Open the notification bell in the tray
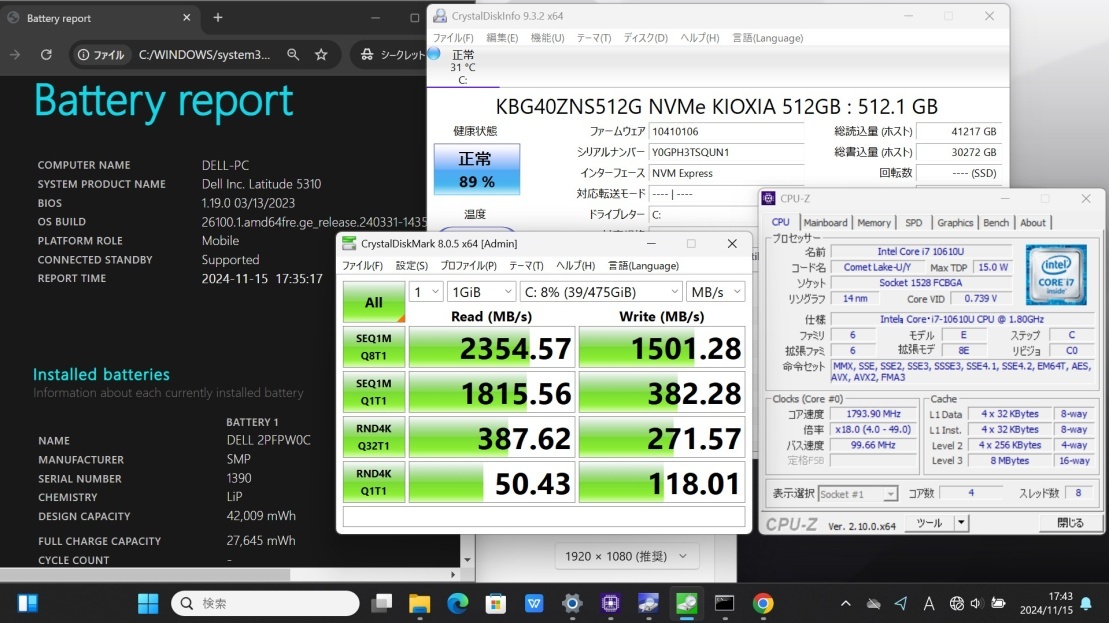The width and height of the screenshot is (1109, 623). click(1086, 603)
